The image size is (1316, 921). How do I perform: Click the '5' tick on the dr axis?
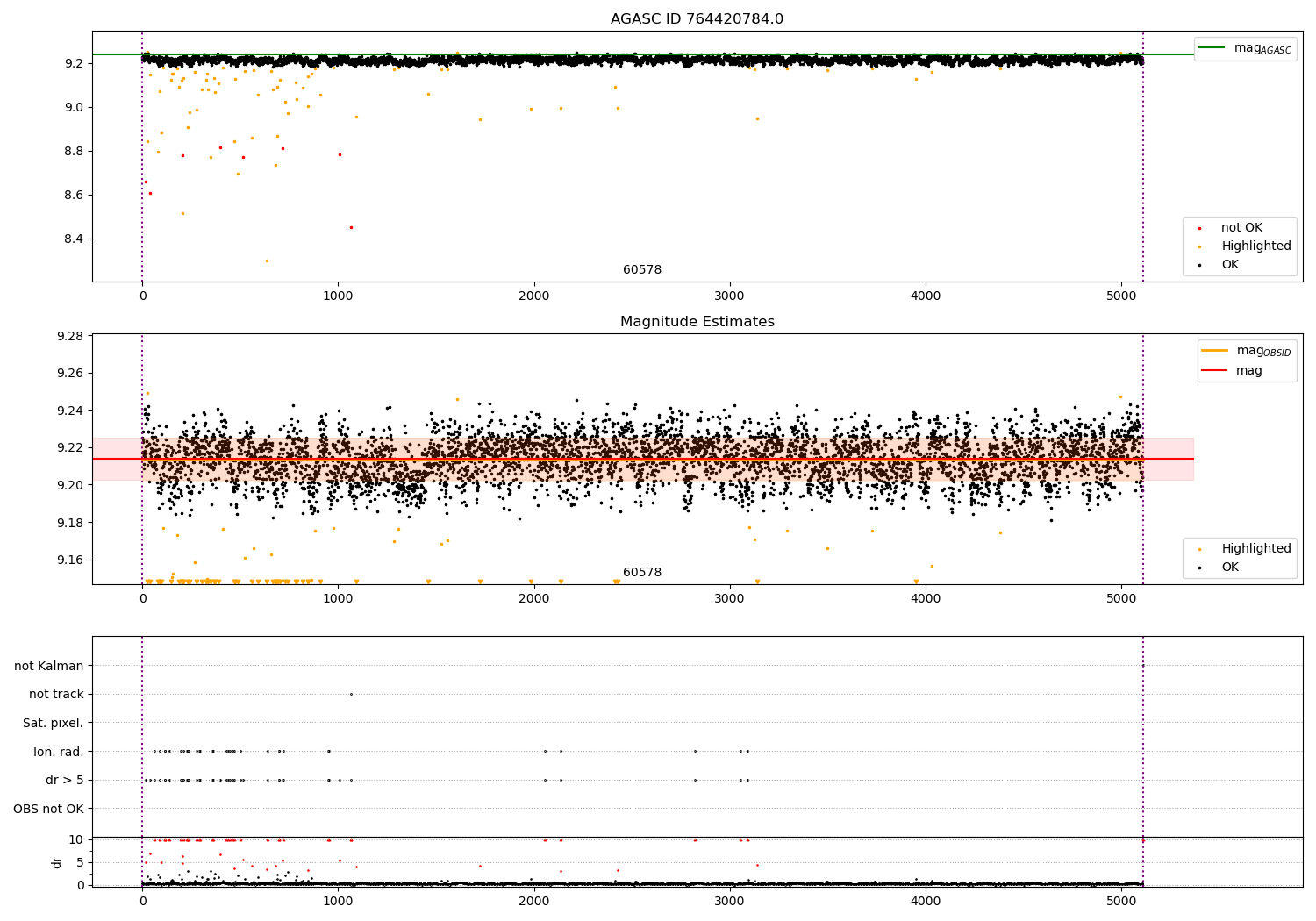pyautogui.click(x=80, y=863)
